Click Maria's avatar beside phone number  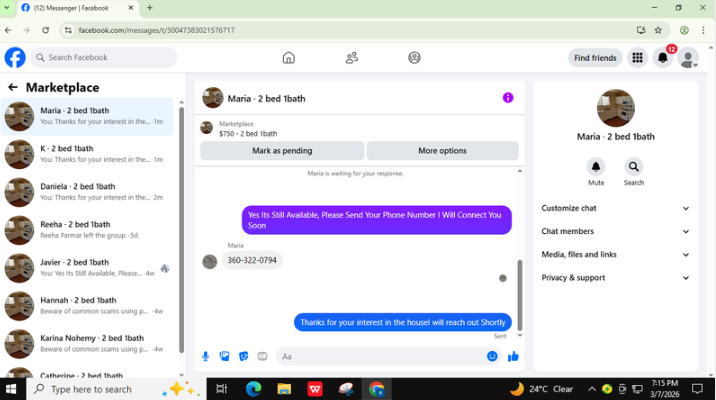point(210,262)
